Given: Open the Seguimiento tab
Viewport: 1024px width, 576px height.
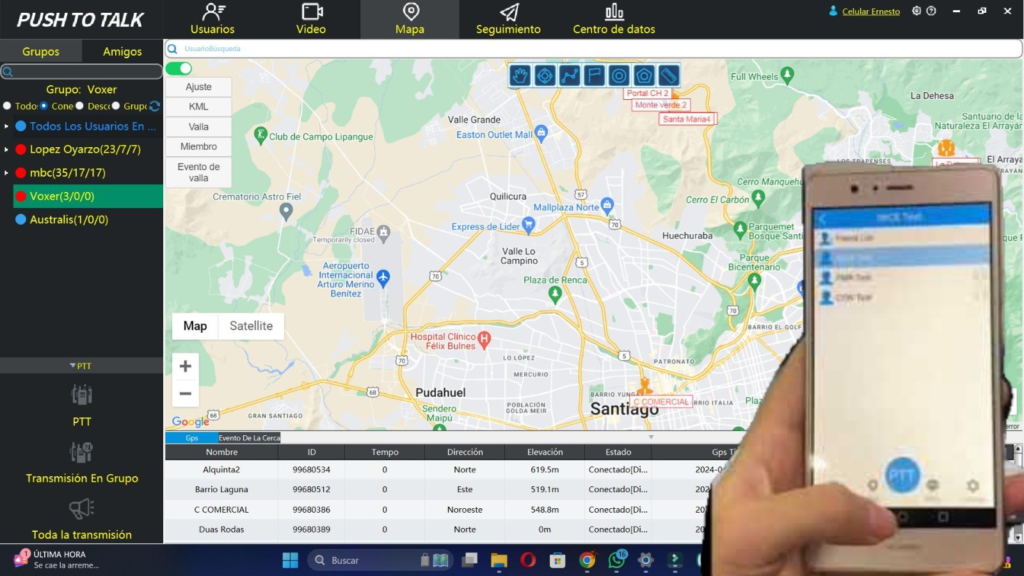Looking at the screenshot, I should tap(508, 20).
